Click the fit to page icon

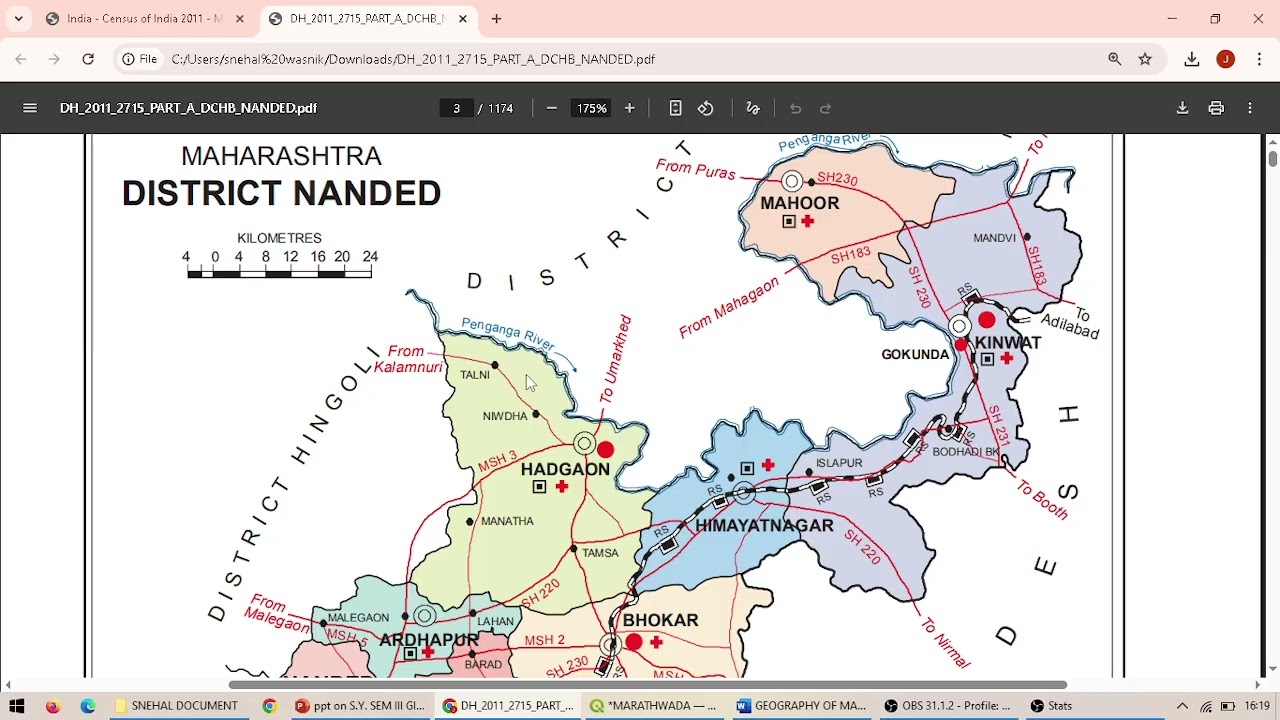coord(675,108)
